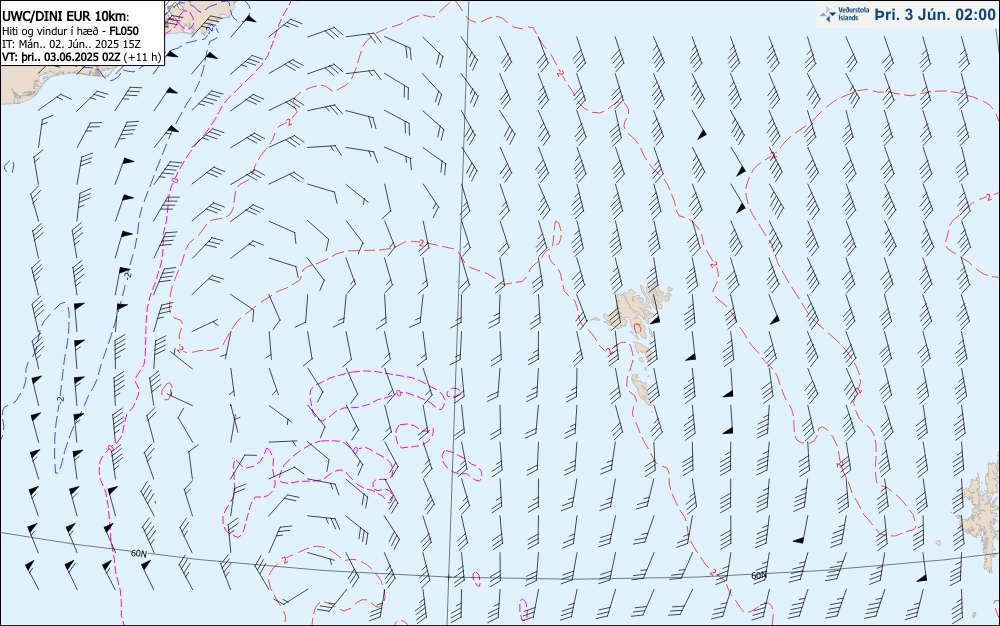
Task: Click 'Hiti og vindur í hæð - FL050' line
Action: click(x=71, y=31)
